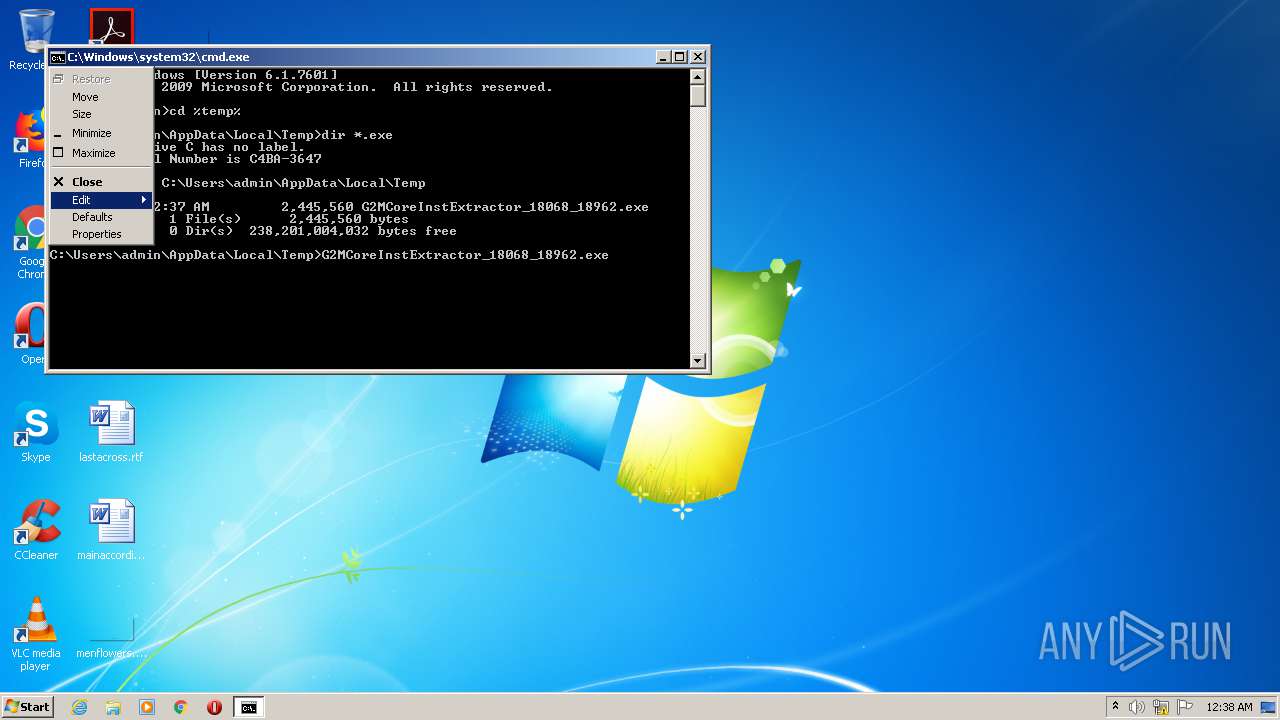
Task: Open Opera from the taskbar
Action: click(x=214, y=707)
